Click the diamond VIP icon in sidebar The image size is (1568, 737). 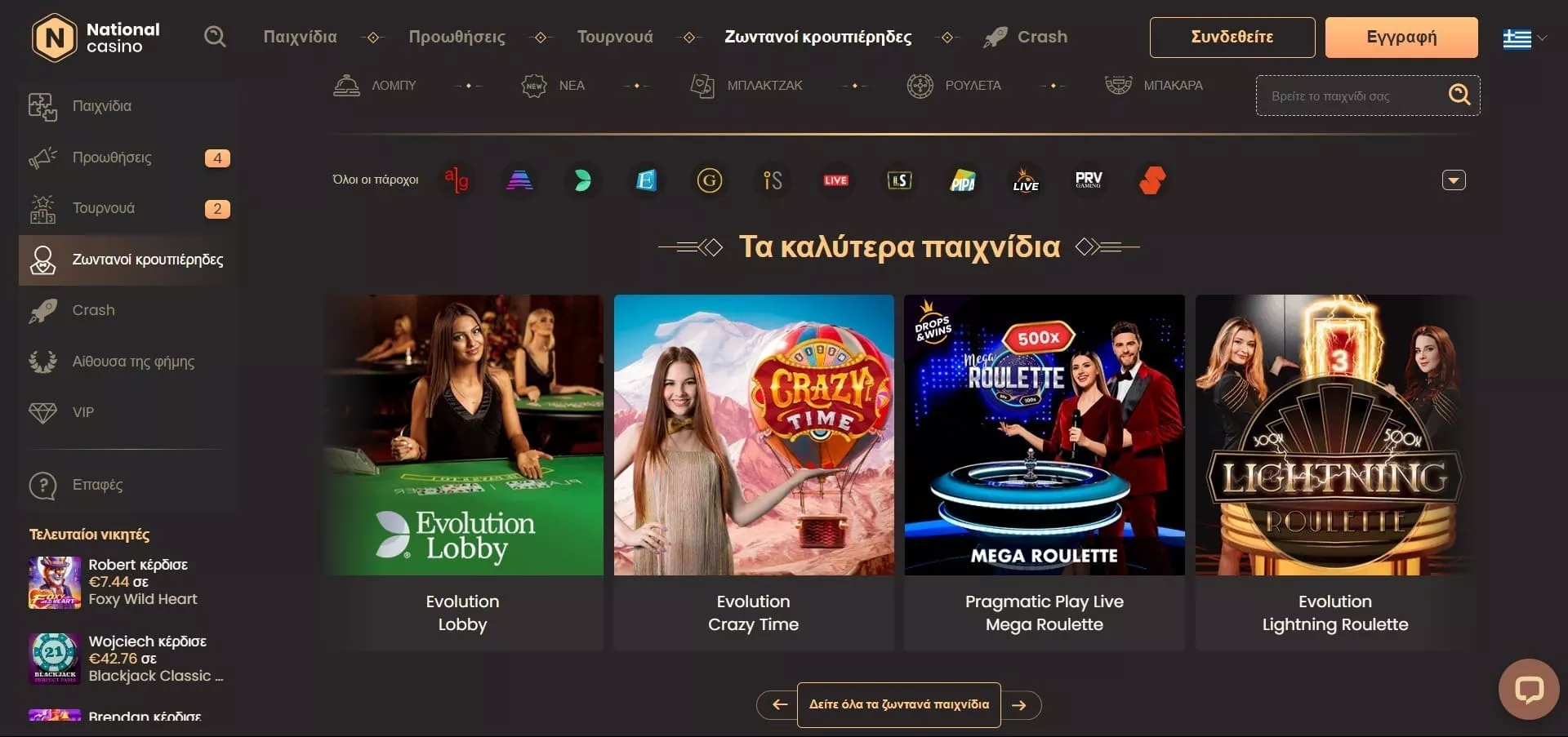pyautogui.click(x=42, y=412)
